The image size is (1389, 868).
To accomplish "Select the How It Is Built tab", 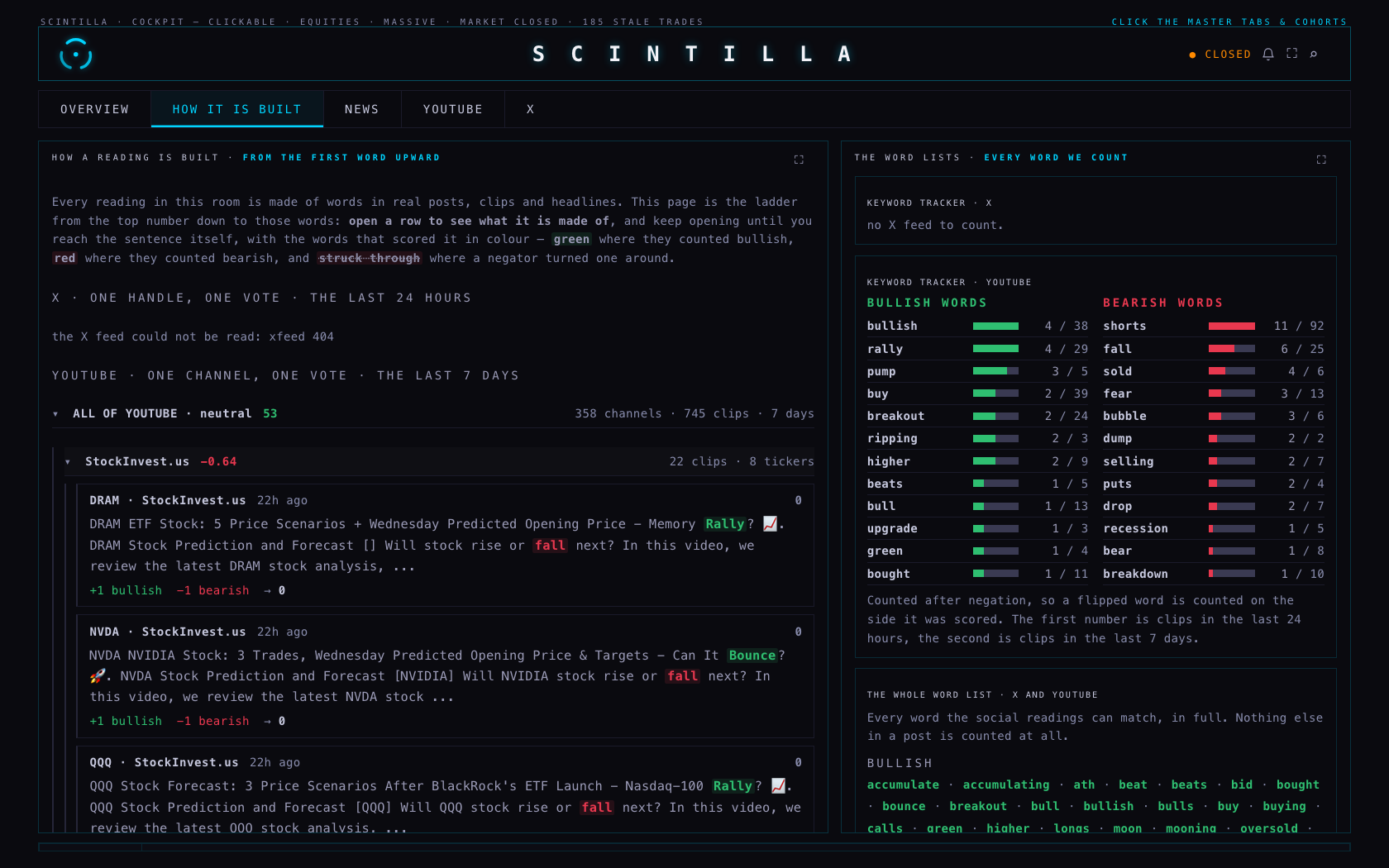I will (x=237, y=109).
